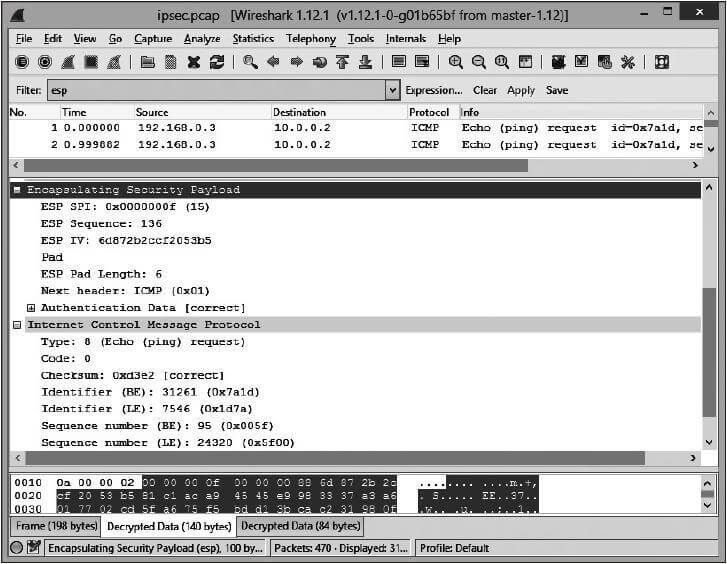The width and height of the screenshot is (727, 564).
Task: Open the Go menu
Action: [115, 38]
